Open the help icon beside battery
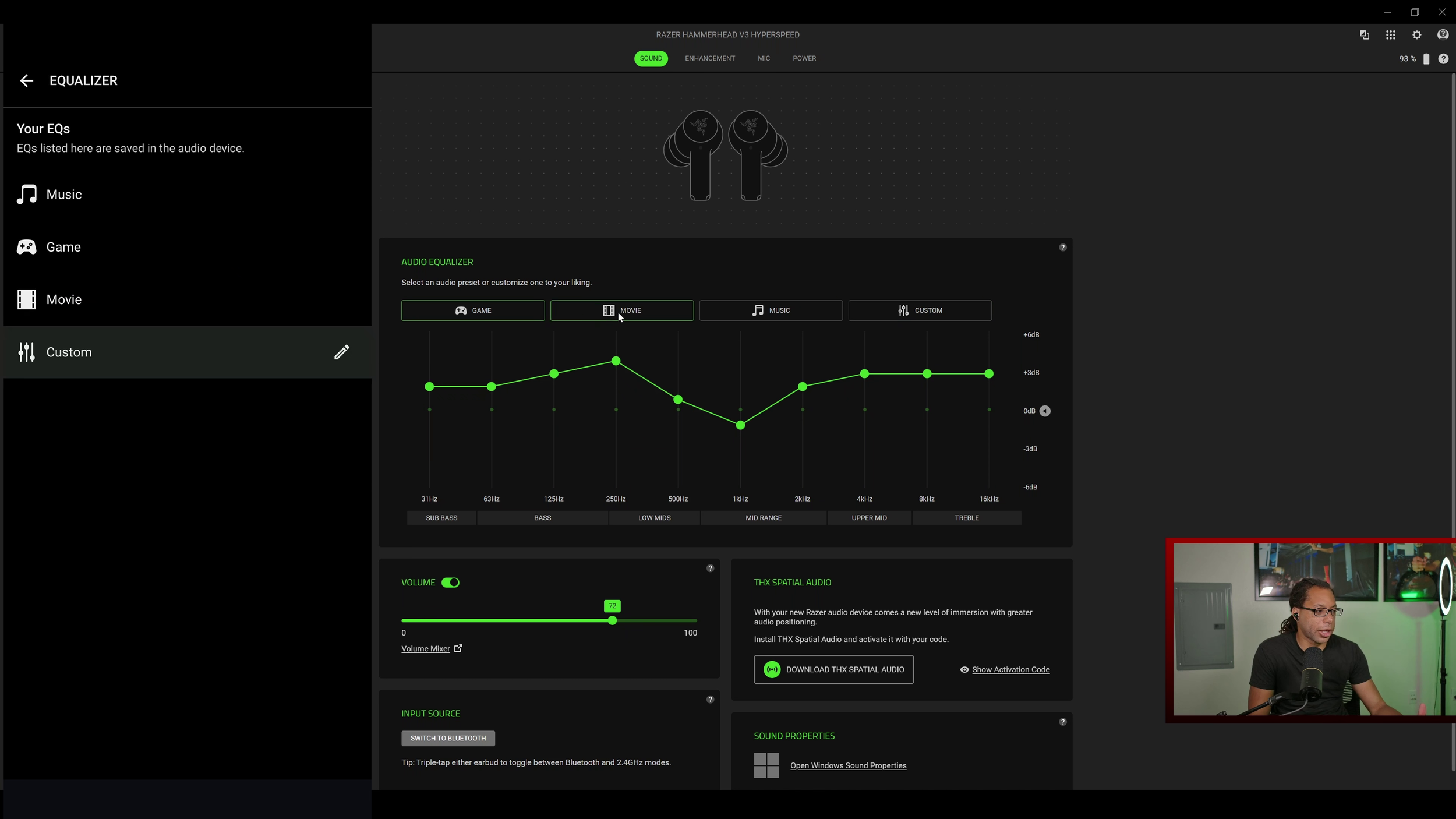This screenshot has height=819, width=1456. pyautogui.click(x=1443, y=59)
